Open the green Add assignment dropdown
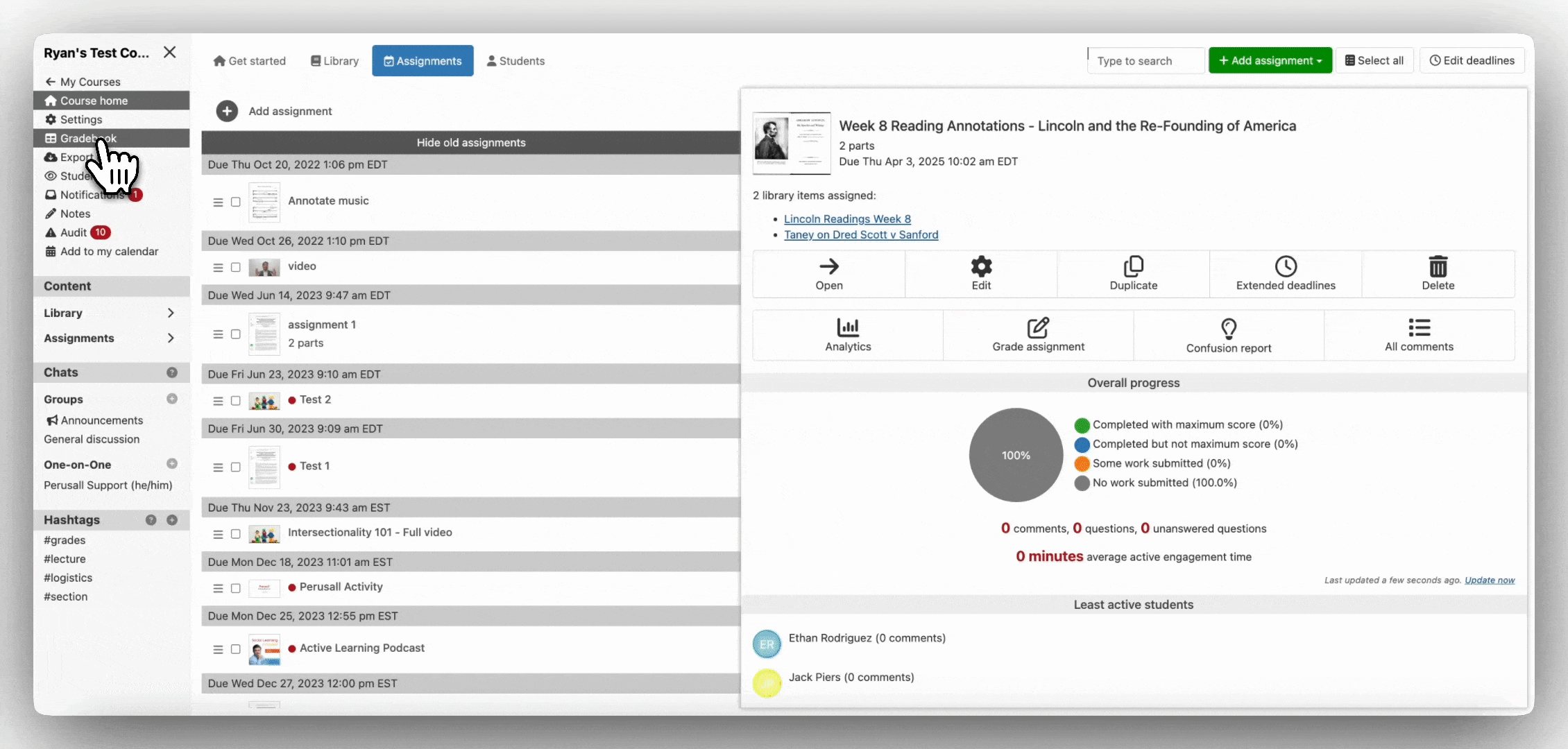This screenshot has width=1568, height=749. pos(1270,60)
